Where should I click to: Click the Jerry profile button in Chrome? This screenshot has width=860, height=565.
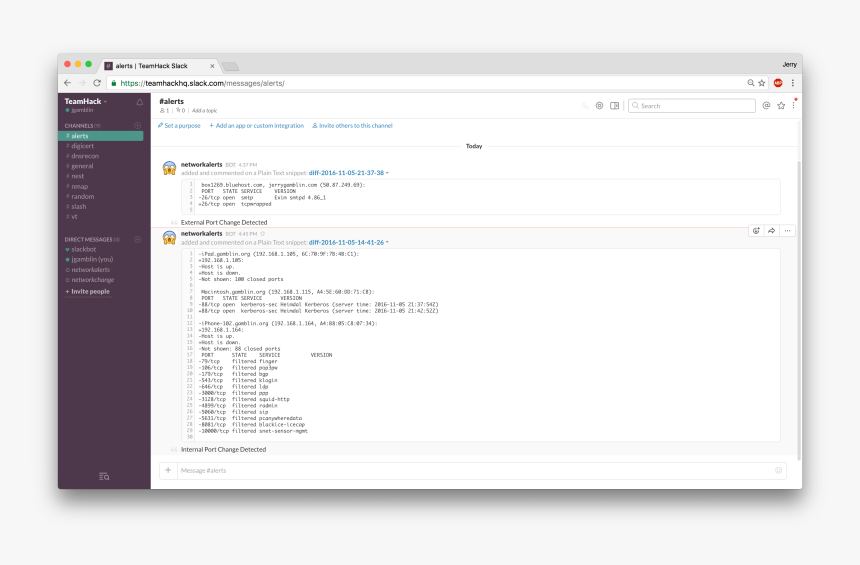click(789, 65)
